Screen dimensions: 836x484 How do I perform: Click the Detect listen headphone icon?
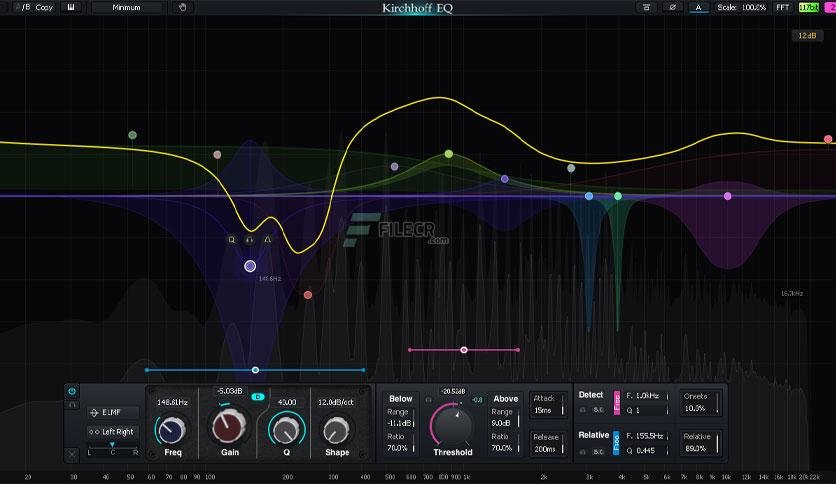click(x=583, y=410)
